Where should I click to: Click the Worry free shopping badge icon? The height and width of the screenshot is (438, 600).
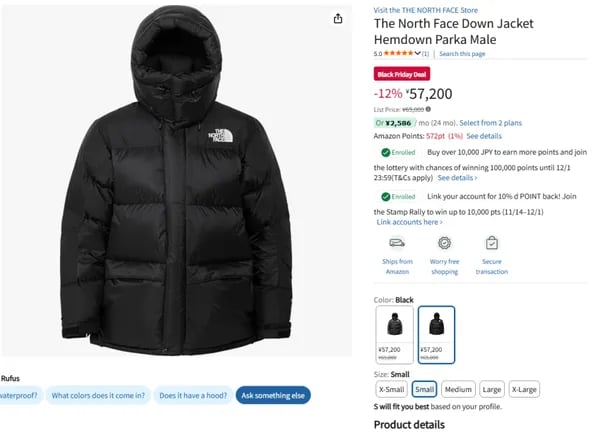444,243
